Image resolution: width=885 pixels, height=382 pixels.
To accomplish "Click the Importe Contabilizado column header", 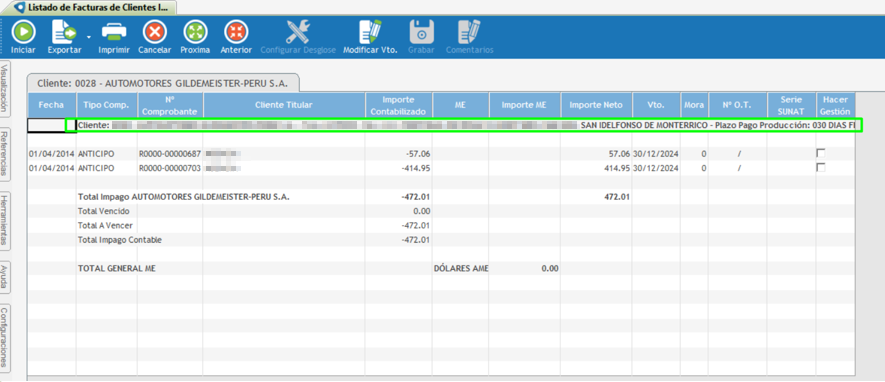I will pyautogui.click(x=398, y=105).
